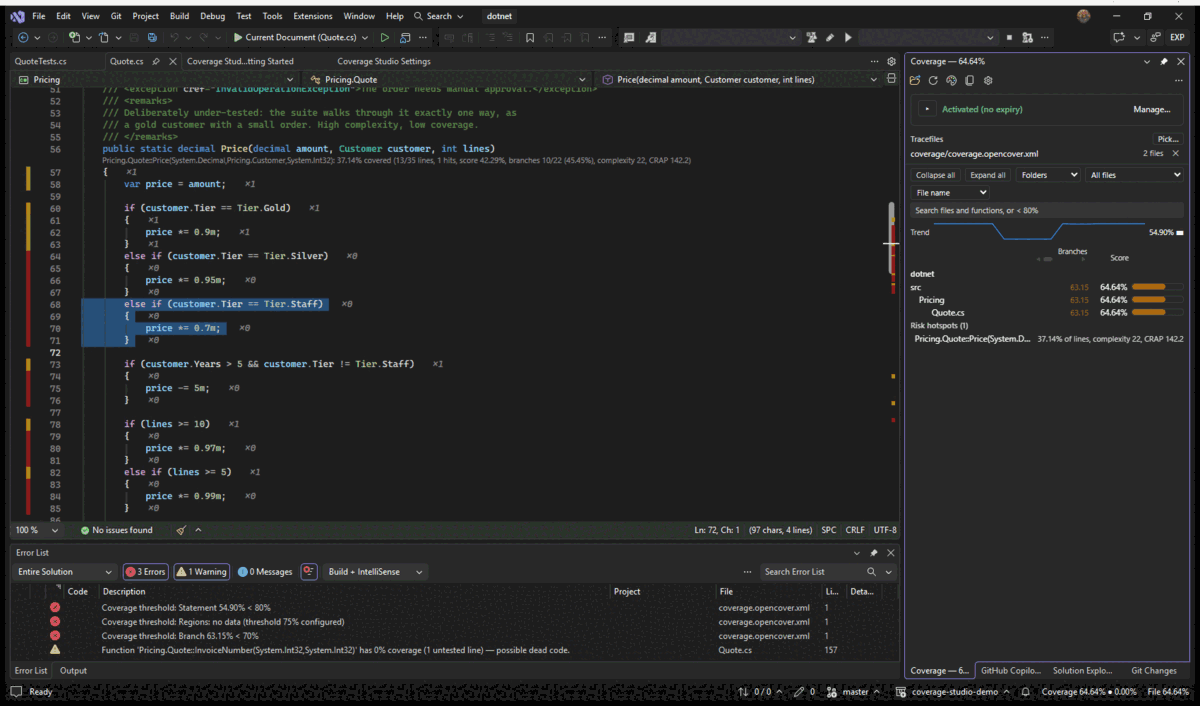Open the Price member navigation dropdown
This screenshot has height=706, width=1200.
[x=740, y=79]
